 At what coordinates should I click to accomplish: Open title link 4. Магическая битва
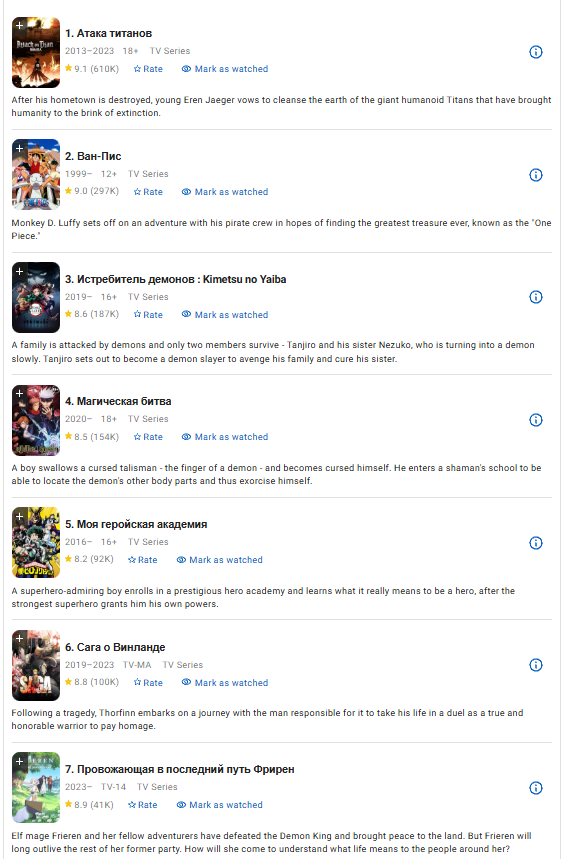(x=118, y=401)
